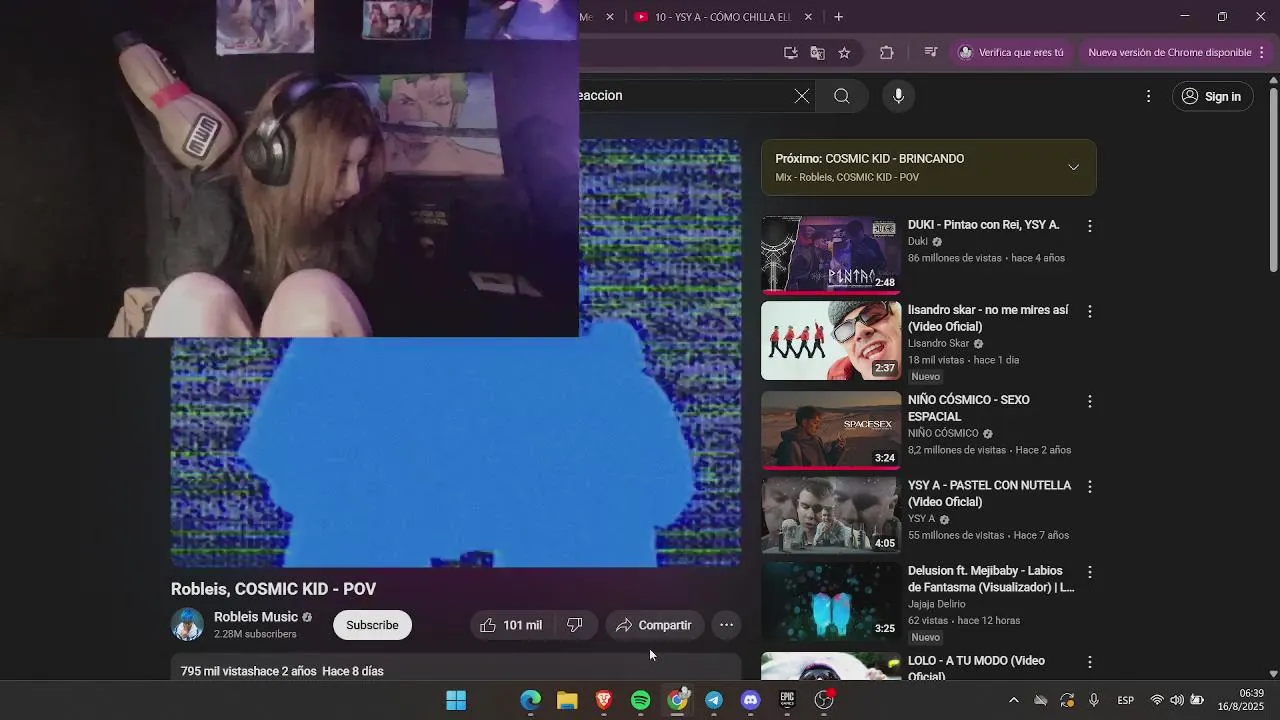Subscribe to Robleis Music channel

[372, 625]
